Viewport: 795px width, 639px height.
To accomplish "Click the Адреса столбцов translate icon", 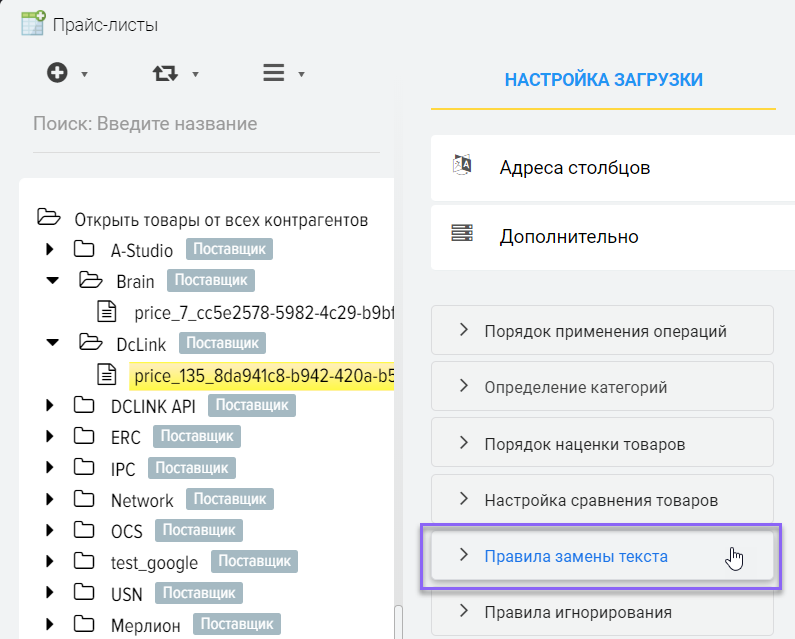I will click(x=462, y=166).
